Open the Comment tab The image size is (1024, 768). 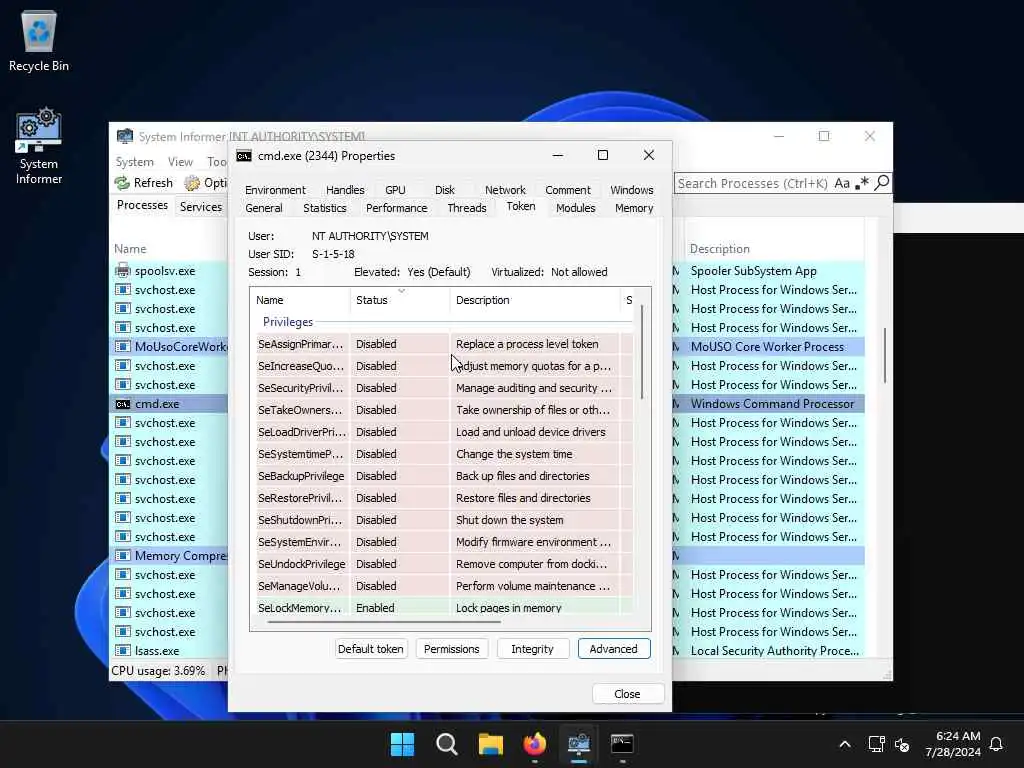tap(568, 190)
